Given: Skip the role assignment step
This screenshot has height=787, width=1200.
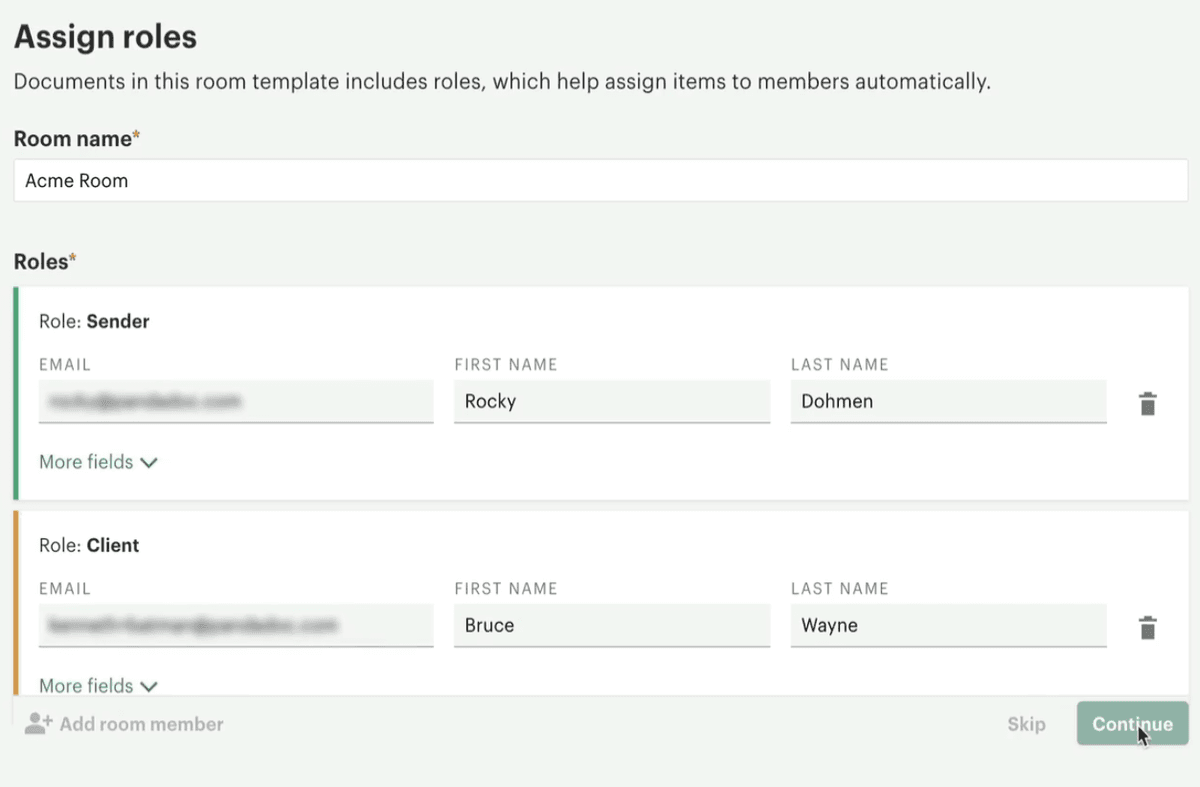Looking at the screenshot, I should 1026,724.
